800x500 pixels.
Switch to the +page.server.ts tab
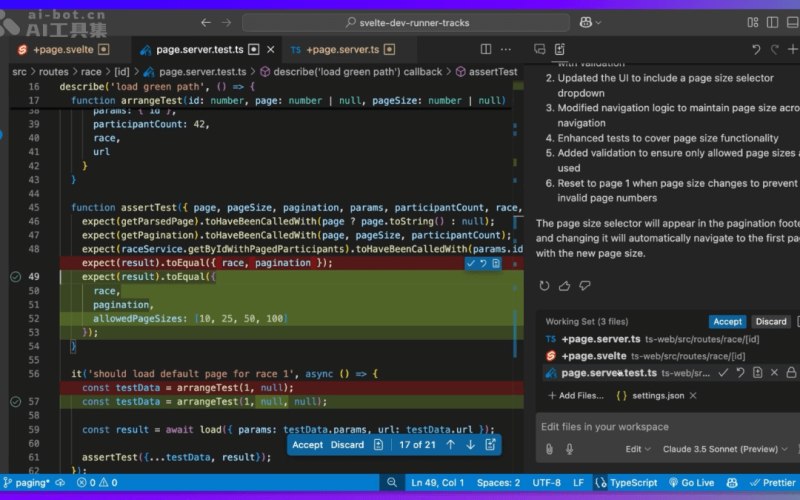click(343, 49)
